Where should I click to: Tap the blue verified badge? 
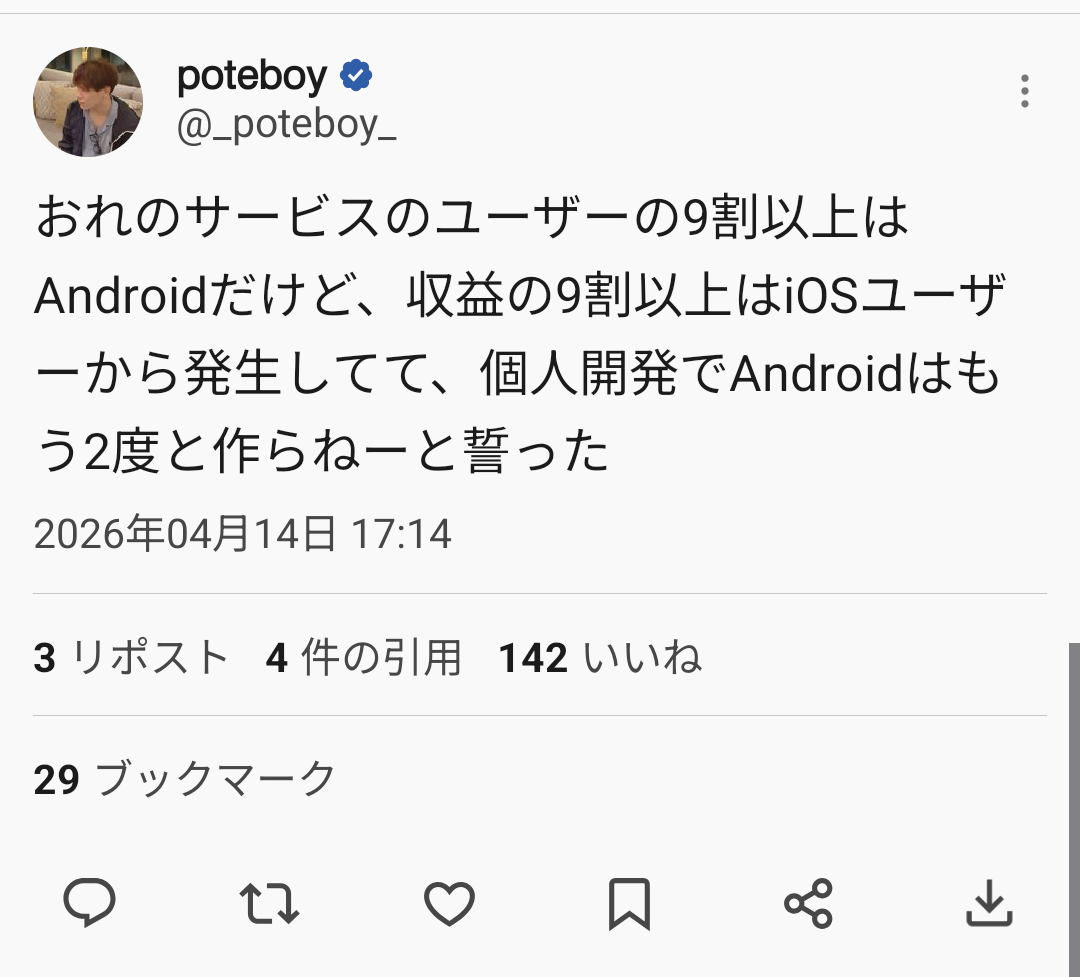(357, 75)
